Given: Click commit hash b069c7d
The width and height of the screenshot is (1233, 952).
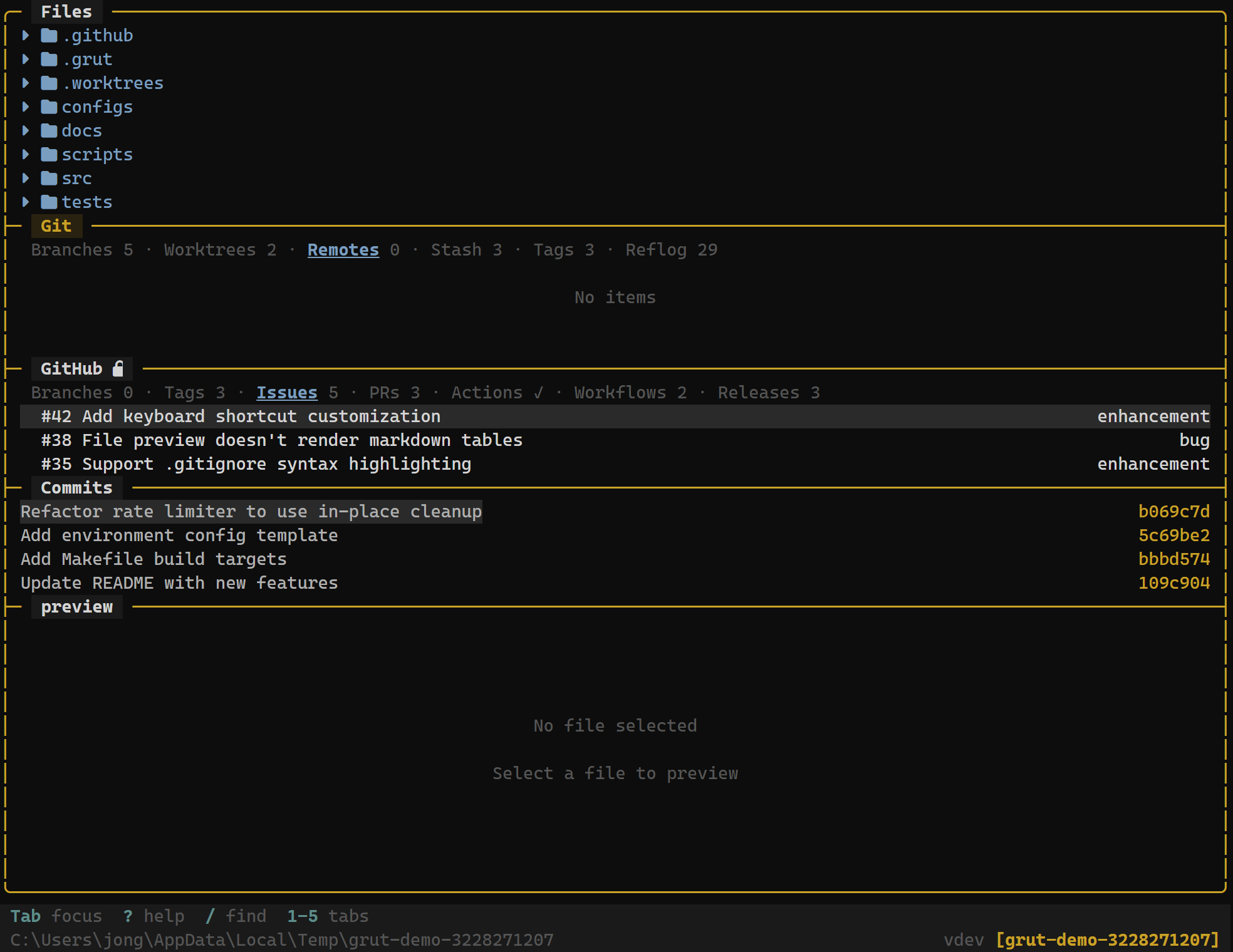Looking at the screenshot, I should tap(1174, 512).
